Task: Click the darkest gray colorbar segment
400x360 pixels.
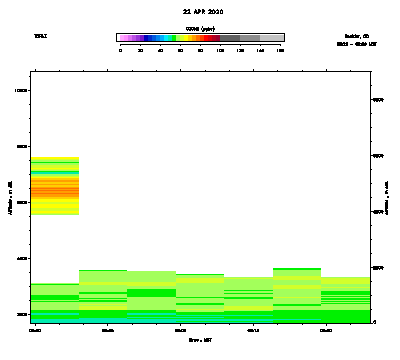Action: point(230,38)
